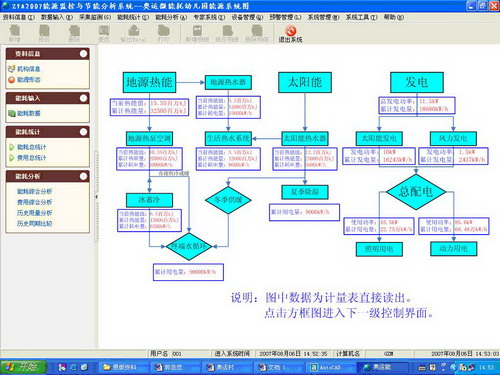The height and width of the screenshot is (375, 500).
Task: Hide the sidebar using the splitter arrow
Action: click(x=97, y=197)
